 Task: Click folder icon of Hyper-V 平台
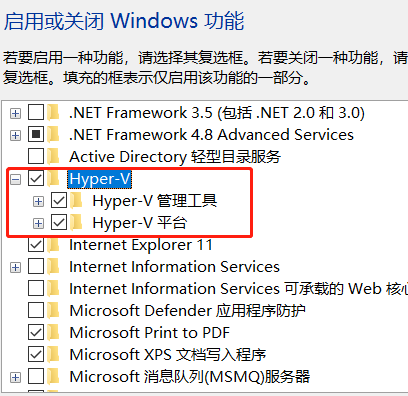[x=77, y=223]
